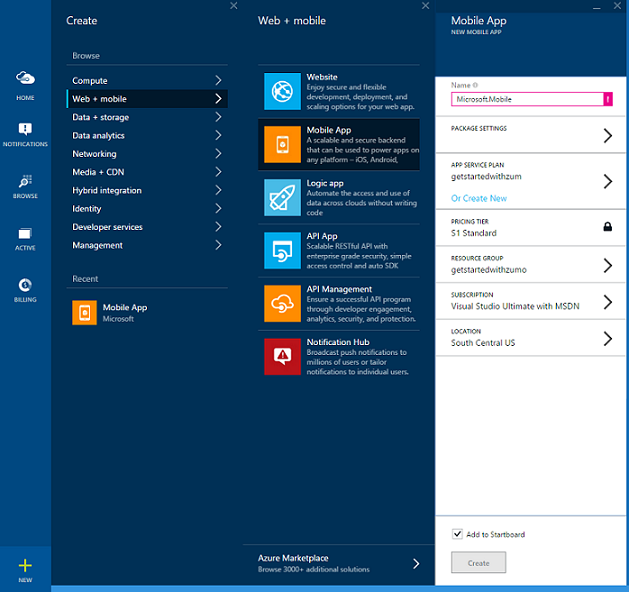Select Hybrid integration category
Viewport: 629px width, 592px height.
pyautogui.click(x=147, y=190)
